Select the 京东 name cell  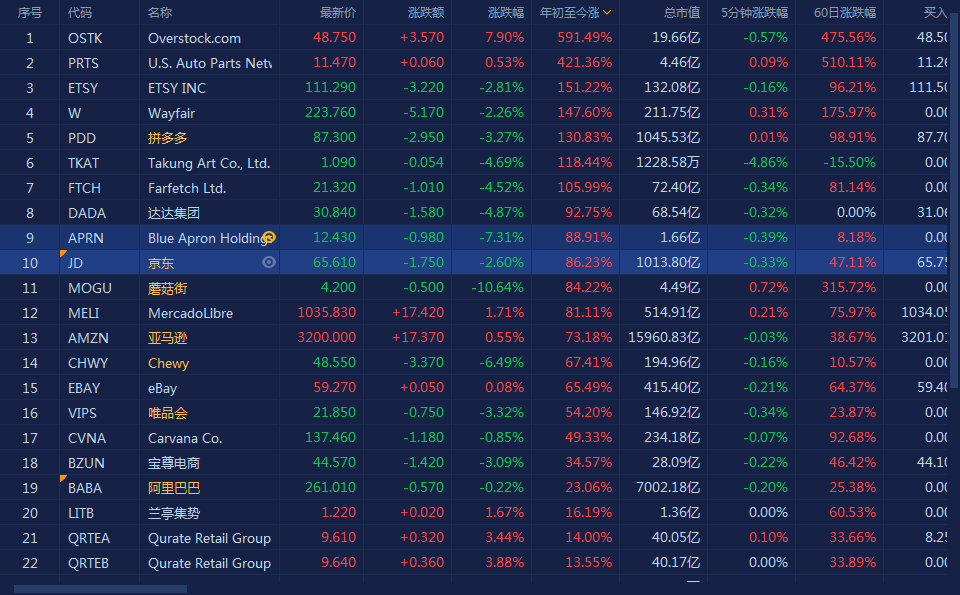coord(161,263)
